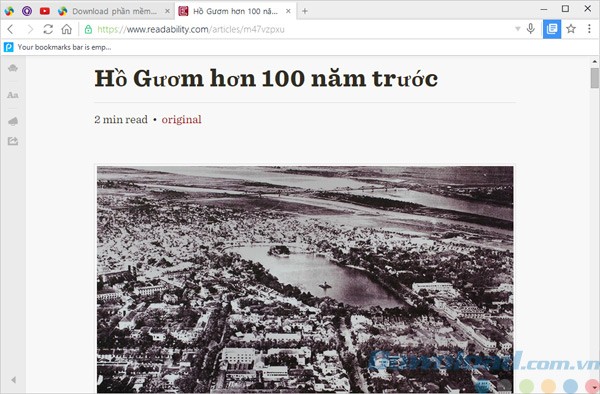Go back to previous page
This screenshot has width=600, height=394.
coord(10,29)
